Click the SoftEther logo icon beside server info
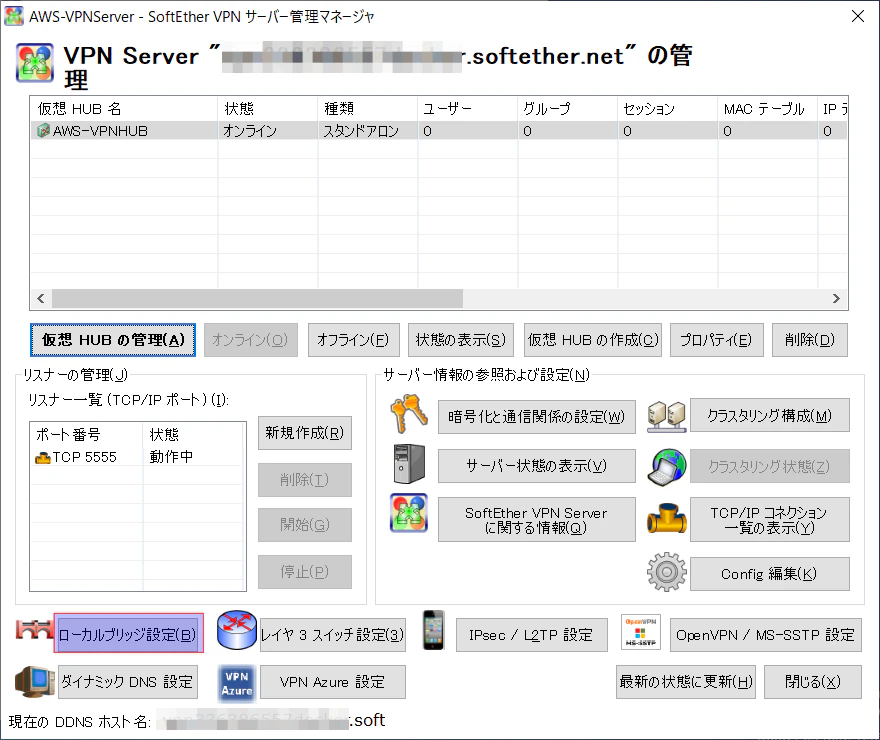The image size is (880, 740). [x=409, y=513]
